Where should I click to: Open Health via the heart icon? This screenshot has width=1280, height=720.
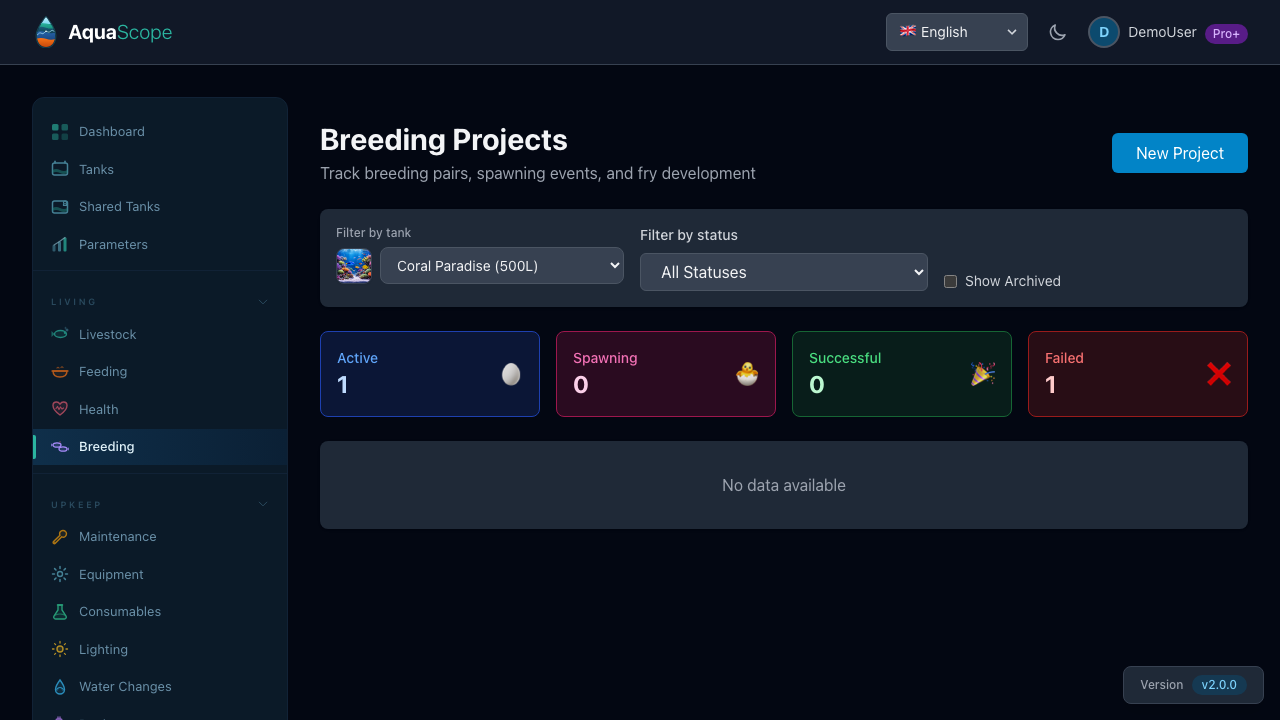(x=60, y=409)
